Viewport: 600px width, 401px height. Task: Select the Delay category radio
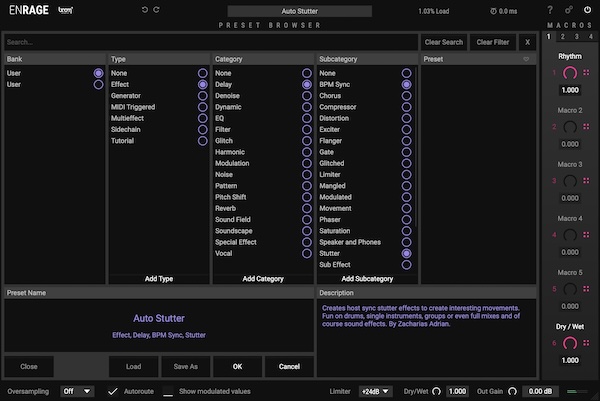307,84
